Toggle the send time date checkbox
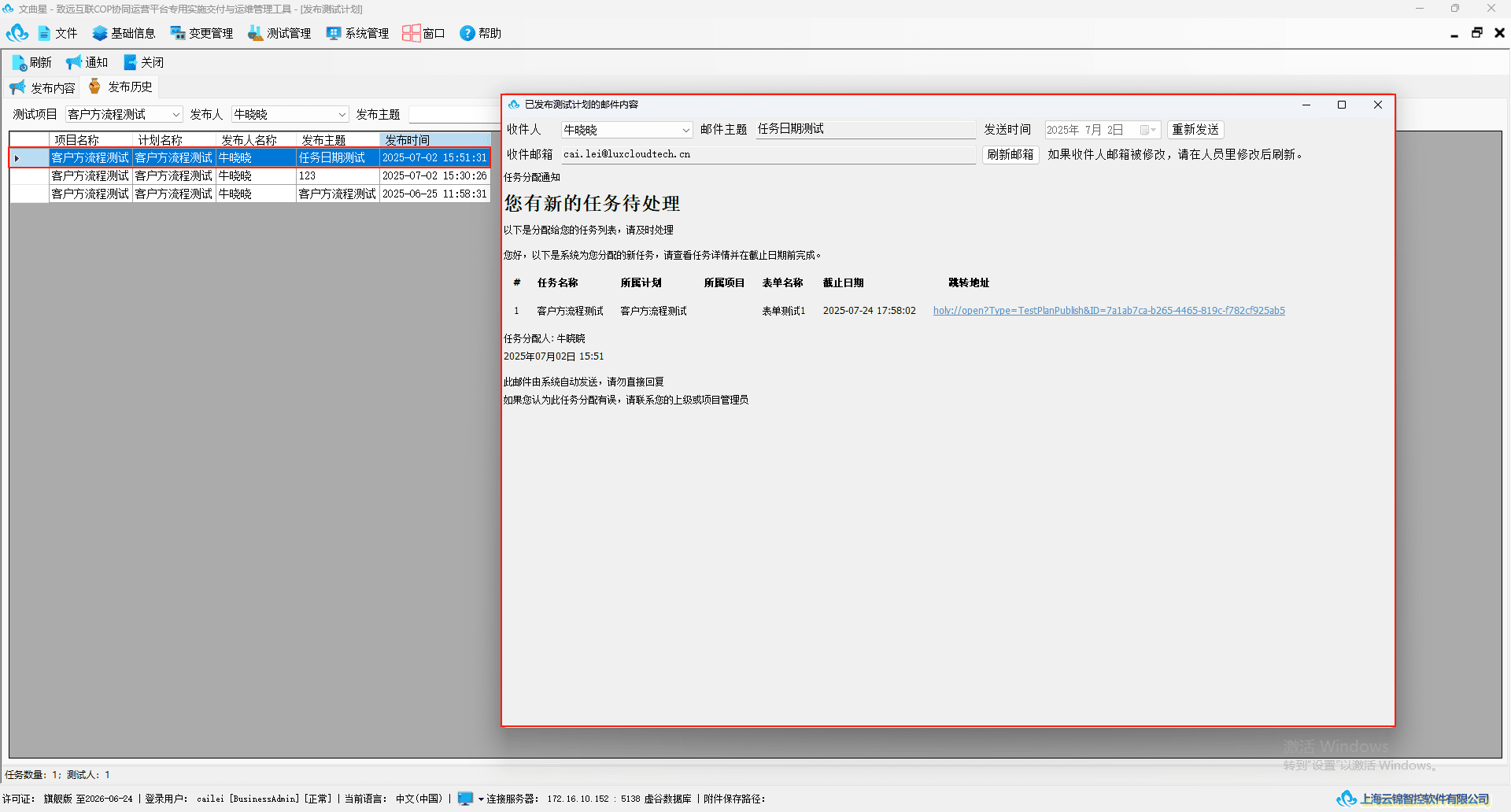 pos(1144,130)
